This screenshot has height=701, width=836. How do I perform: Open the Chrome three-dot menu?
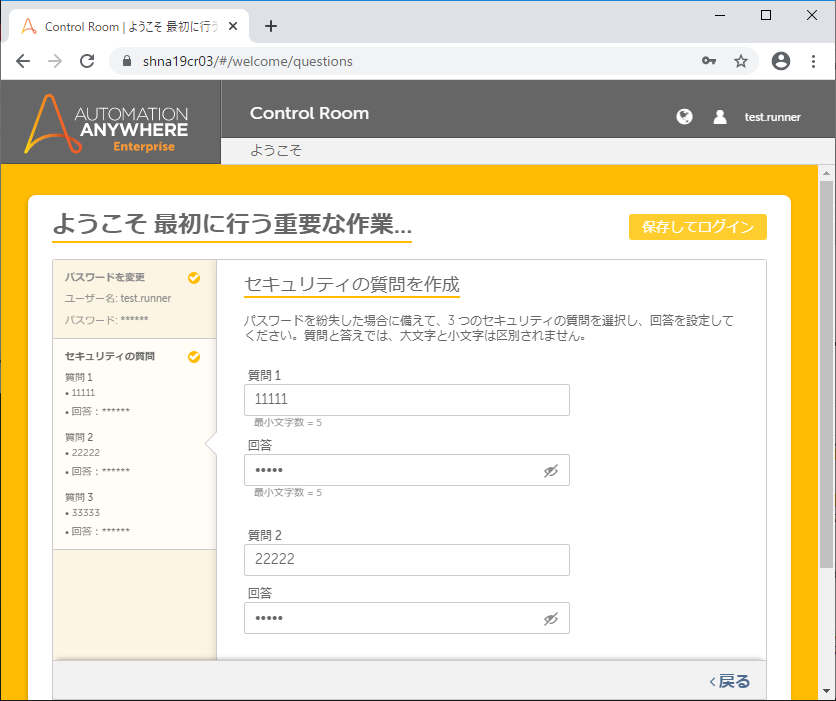click(x=812, y=61)
